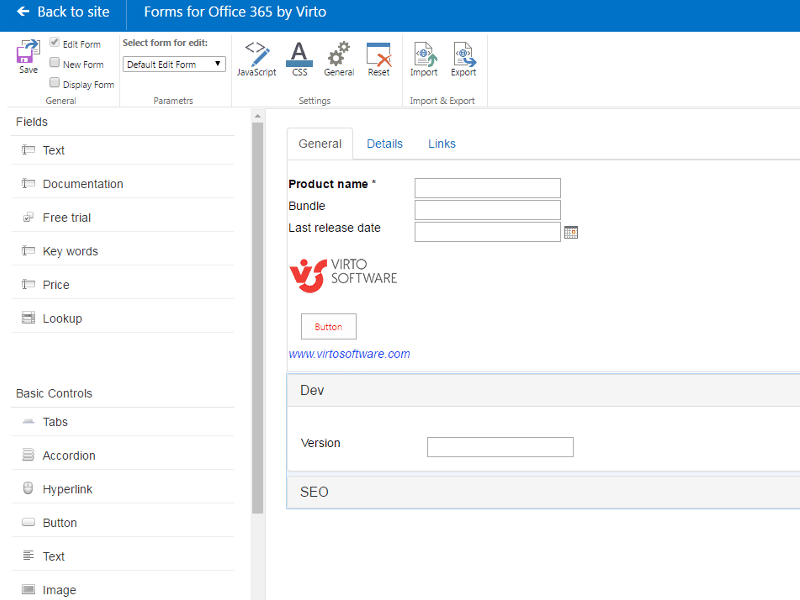Click the Reset form icon

[376, 58]
